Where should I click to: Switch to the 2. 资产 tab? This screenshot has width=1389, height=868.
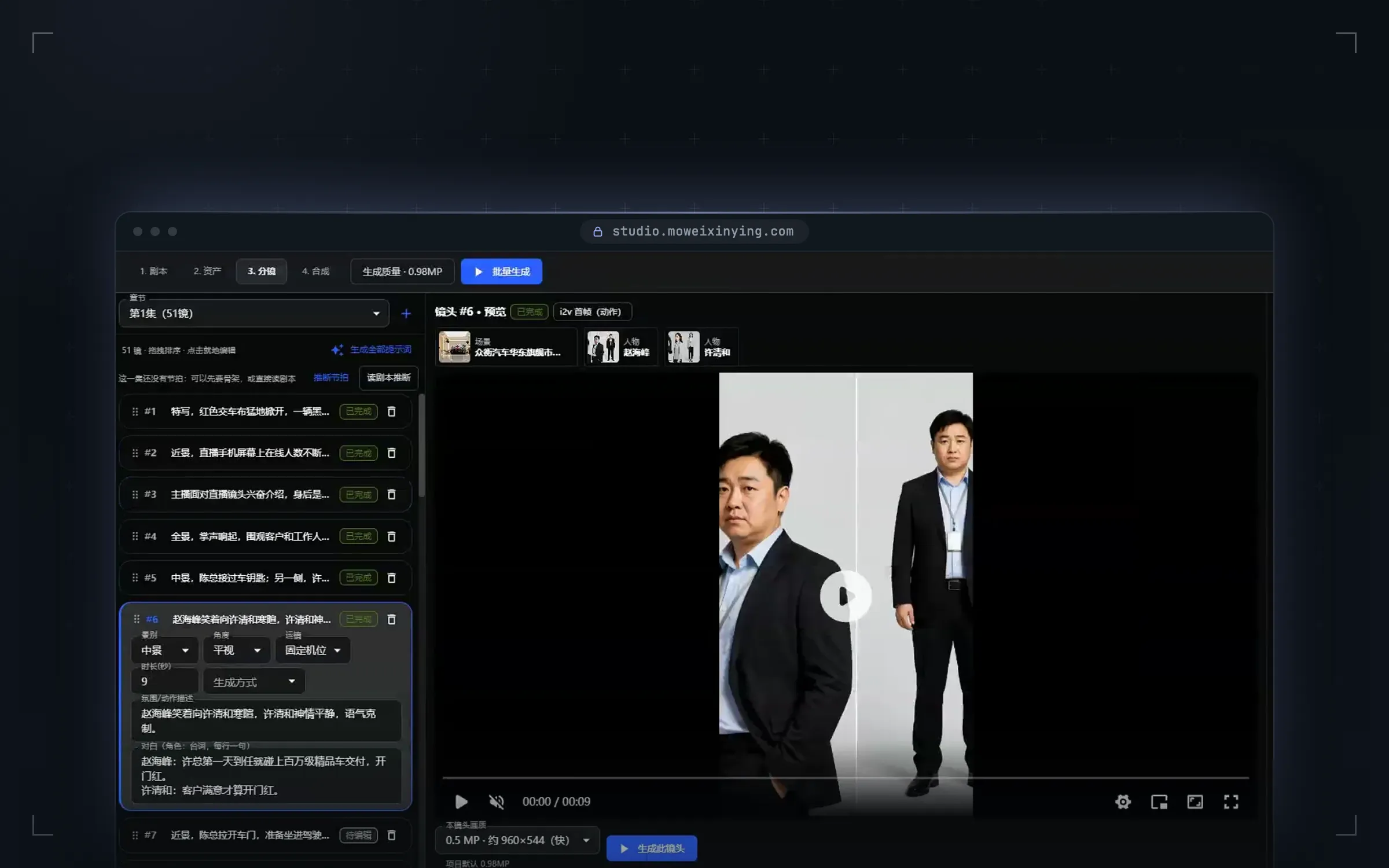pyautogui.click(x=207, y=271)
